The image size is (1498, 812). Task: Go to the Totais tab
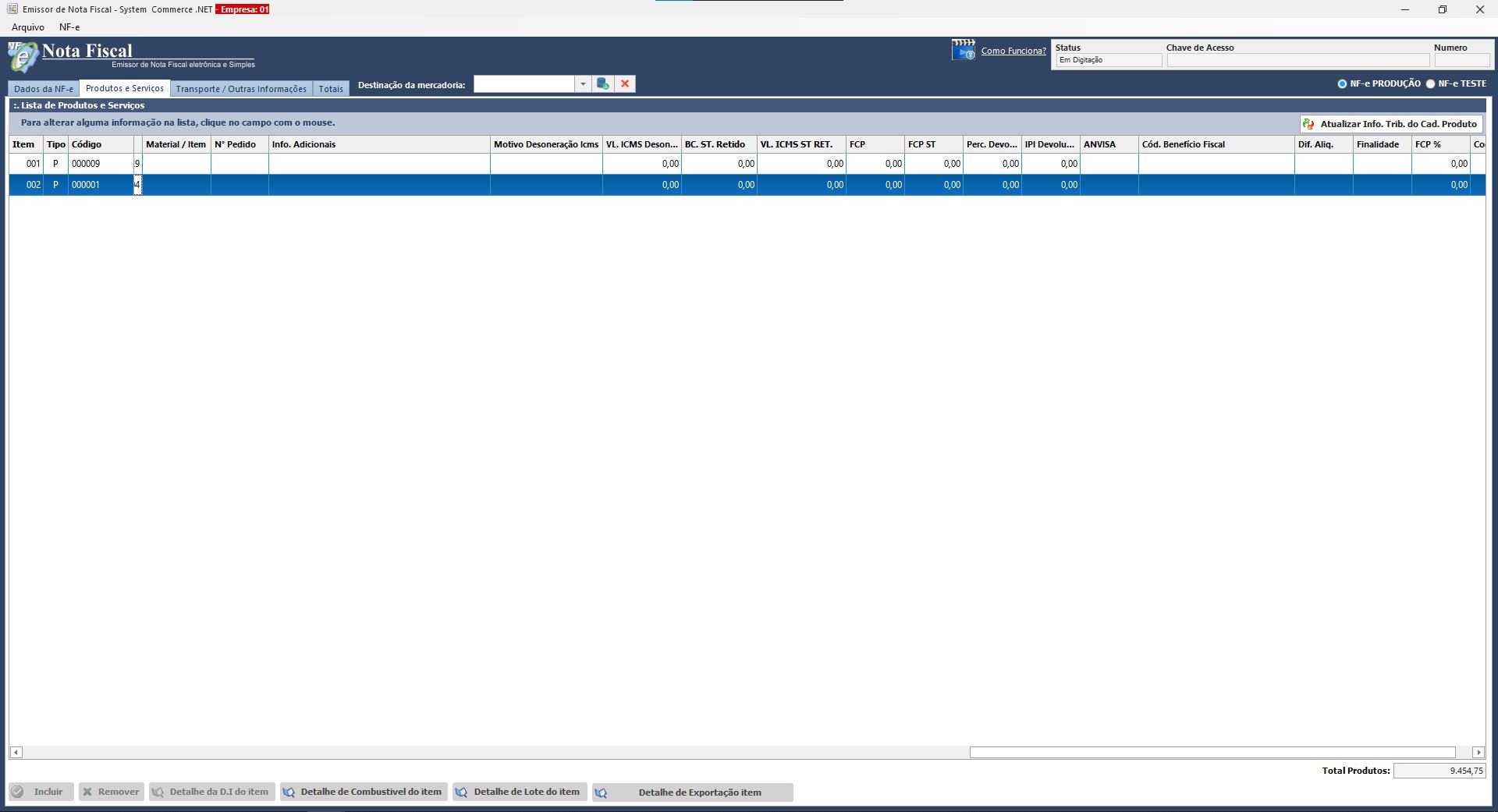(x=331, y=89)
